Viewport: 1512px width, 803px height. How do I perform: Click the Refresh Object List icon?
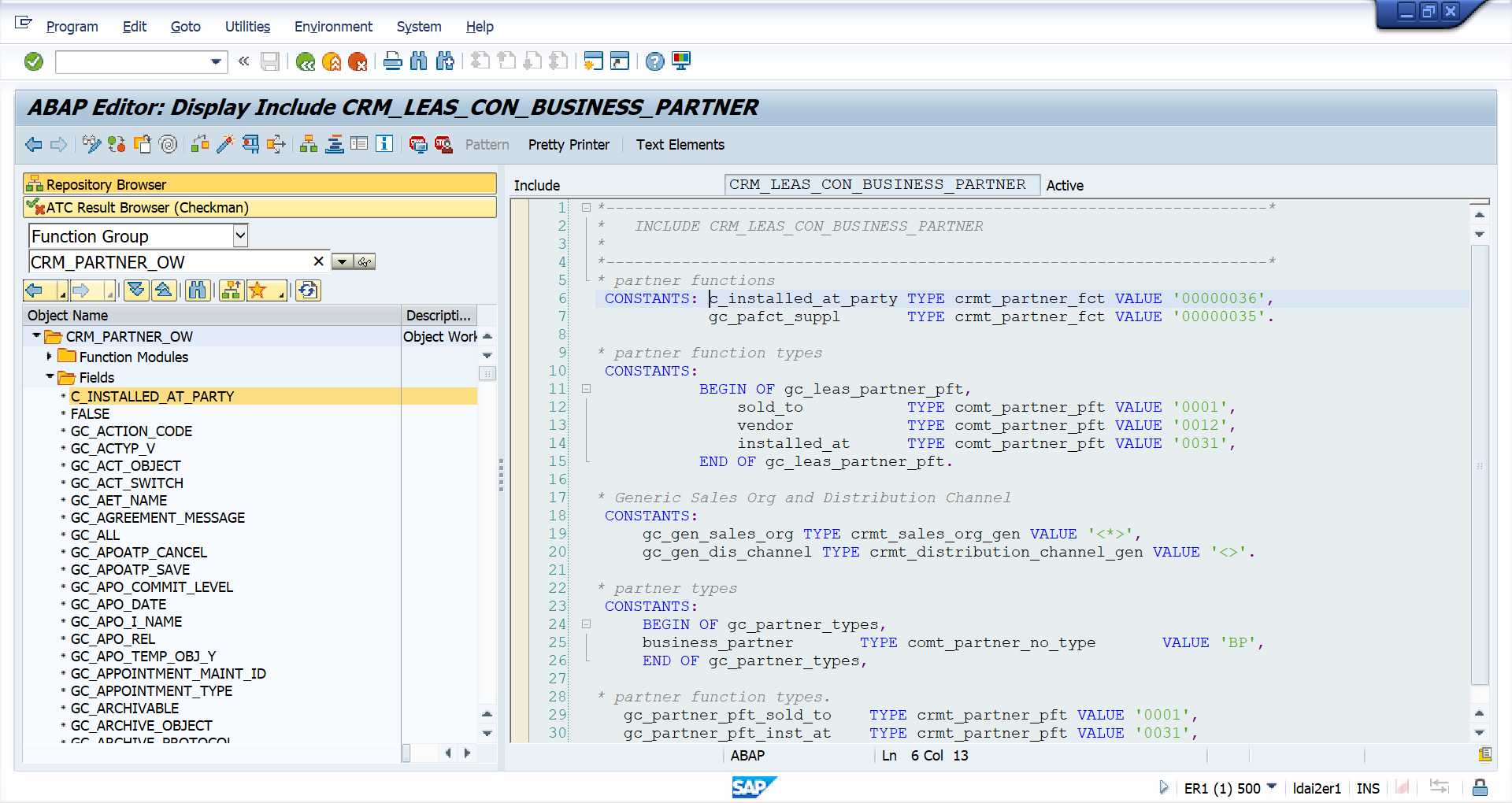[308, 290]
